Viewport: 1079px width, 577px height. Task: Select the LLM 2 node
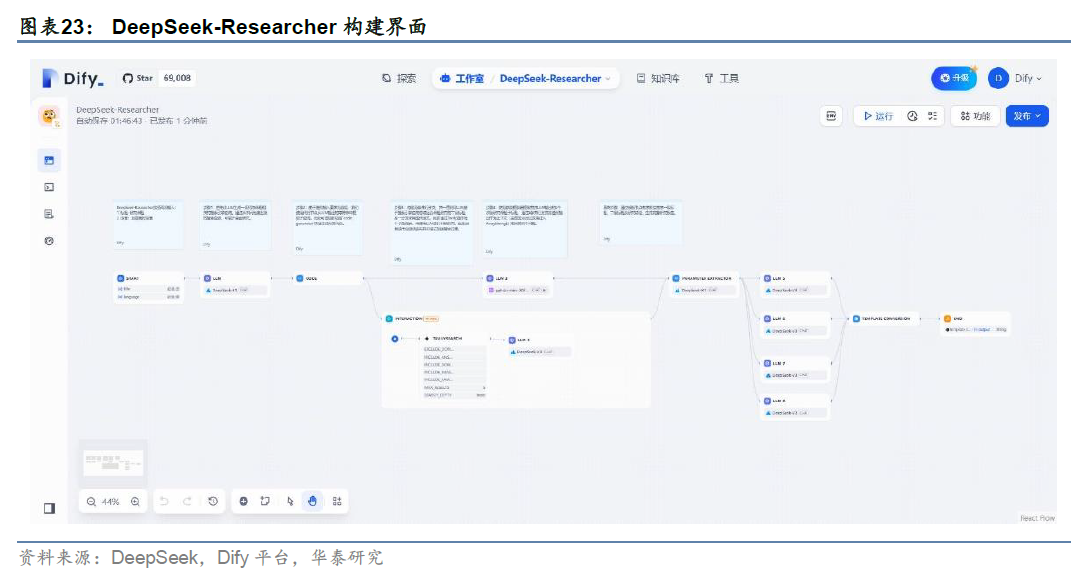click(519, 284)
